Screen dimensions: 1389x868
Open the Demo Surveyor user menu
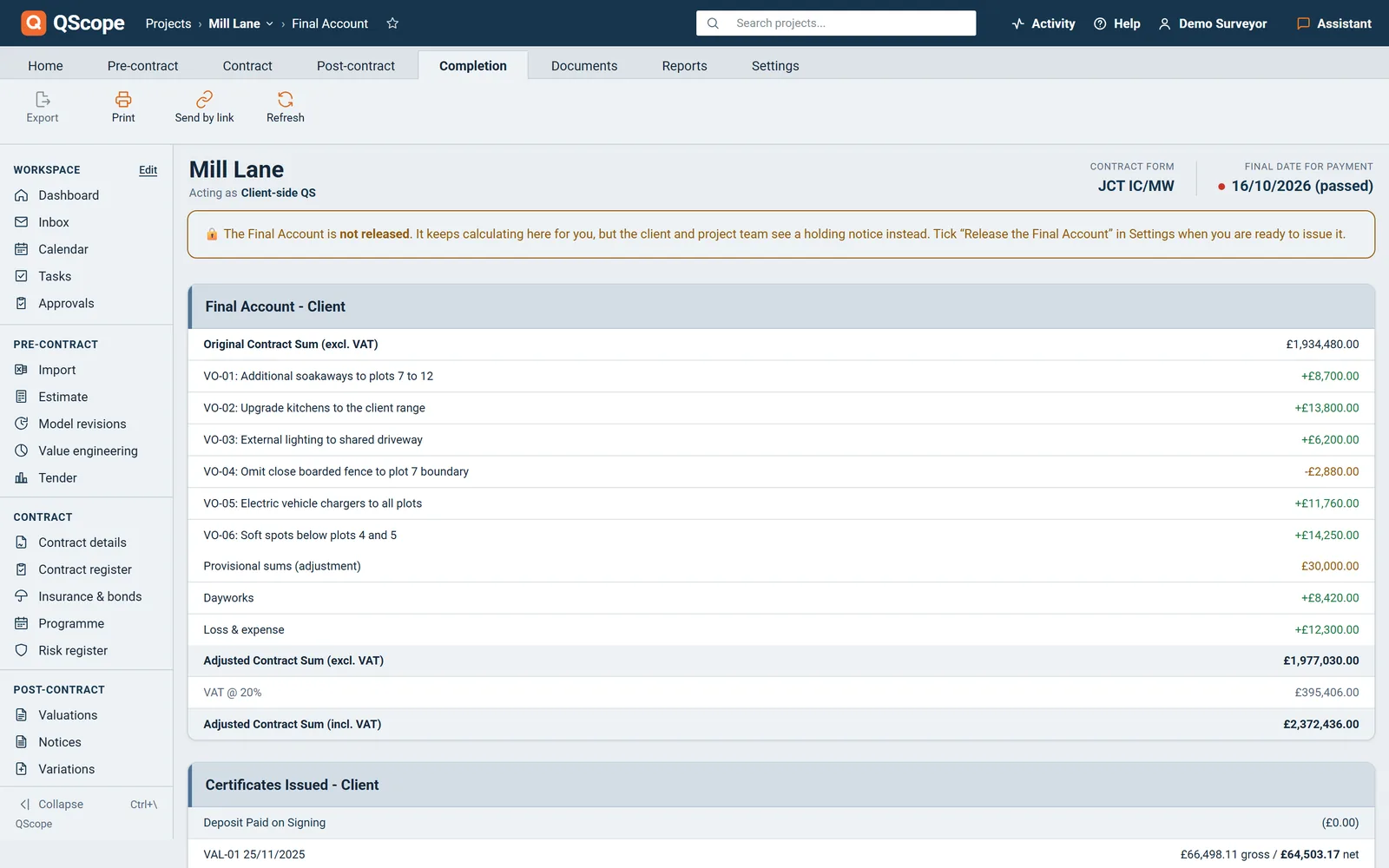1213,23
